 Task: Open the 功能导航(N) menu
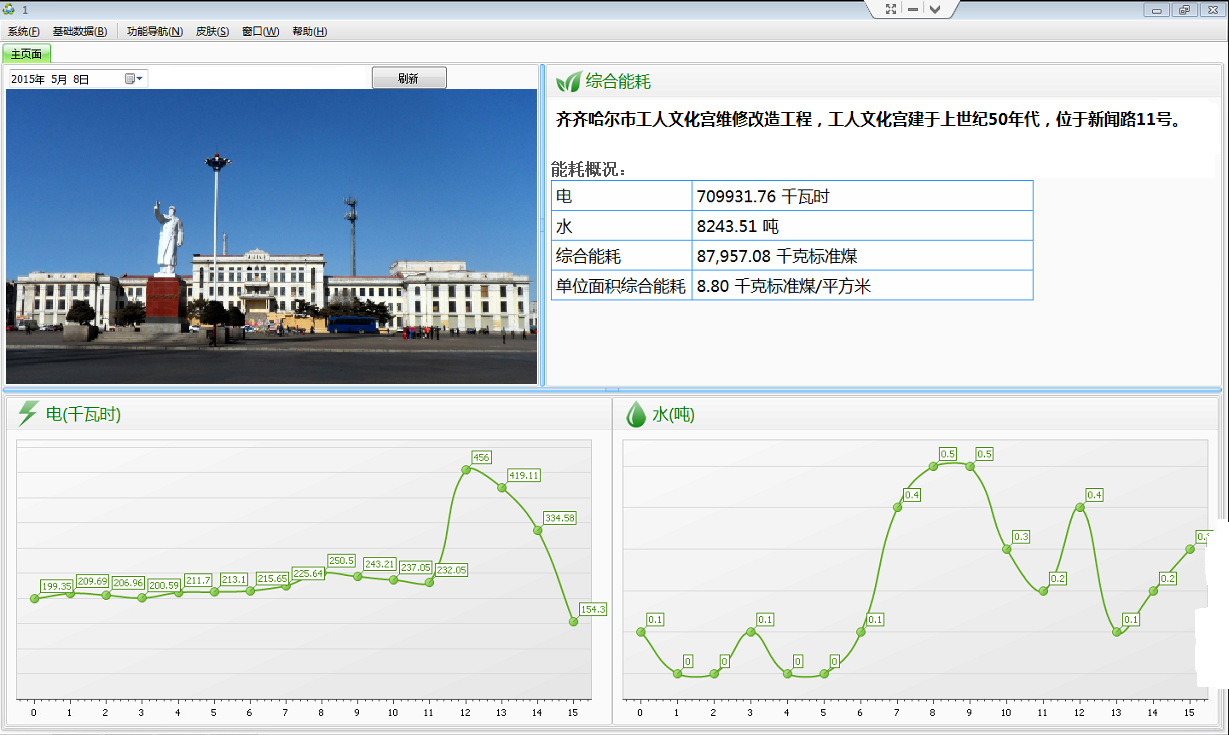155,32
